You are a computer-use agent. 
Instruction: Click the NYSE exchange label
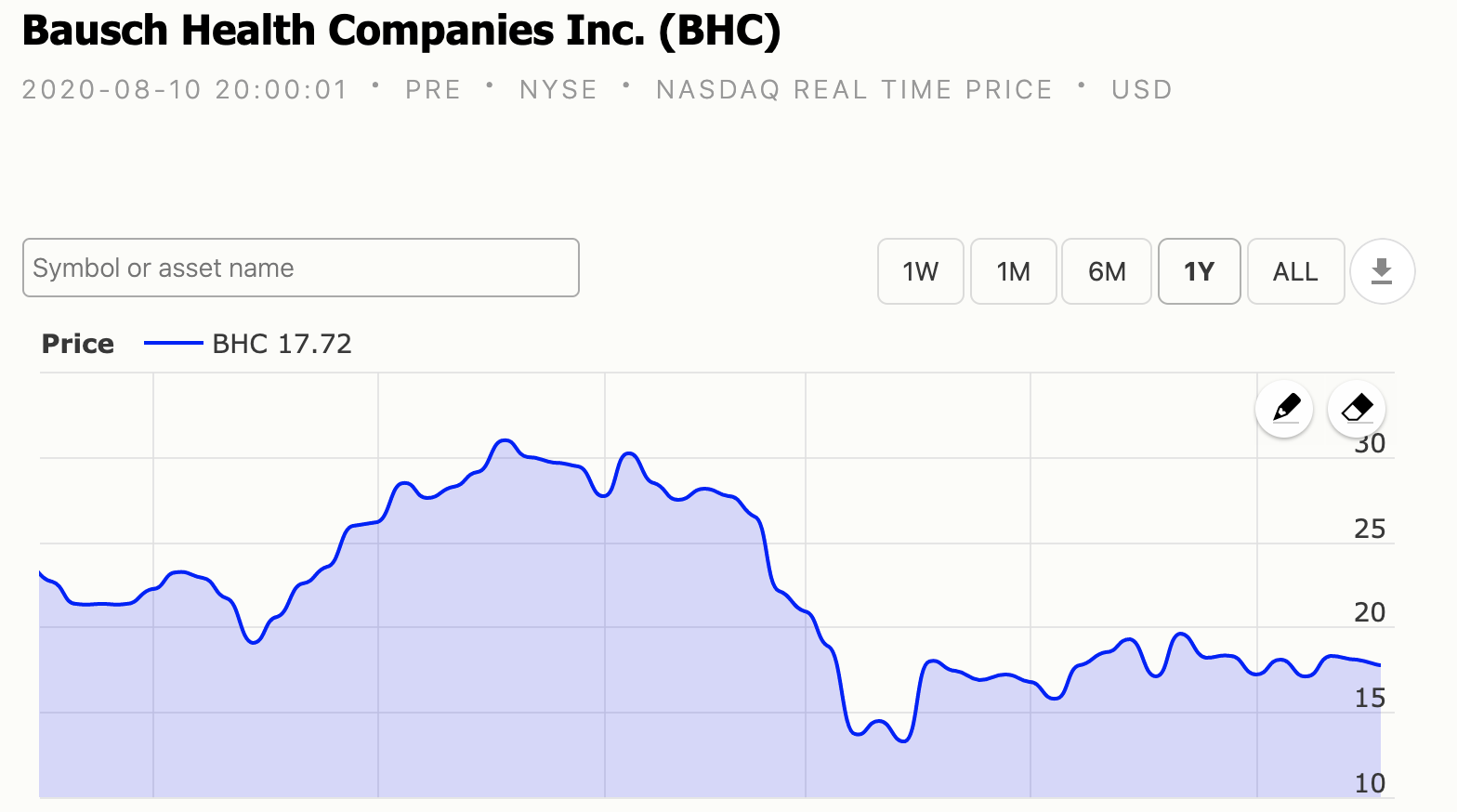pyautogui.click(x=558, y=89)
